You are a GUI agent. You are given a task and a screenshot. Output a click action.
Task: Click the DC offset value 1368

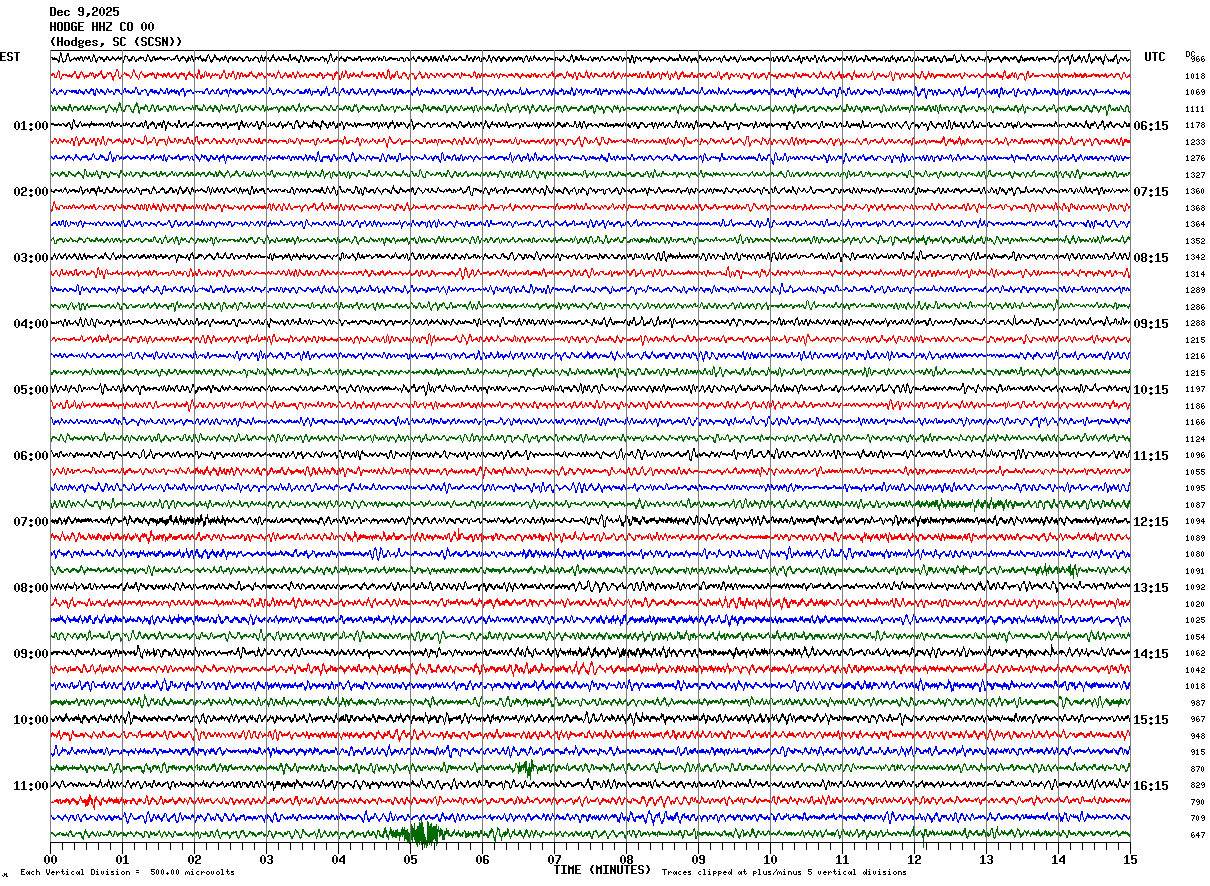[x=1195, y=208]
